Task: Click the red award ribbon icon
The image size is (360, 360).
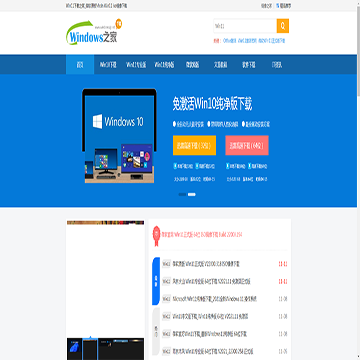Action: pos(156,235)
